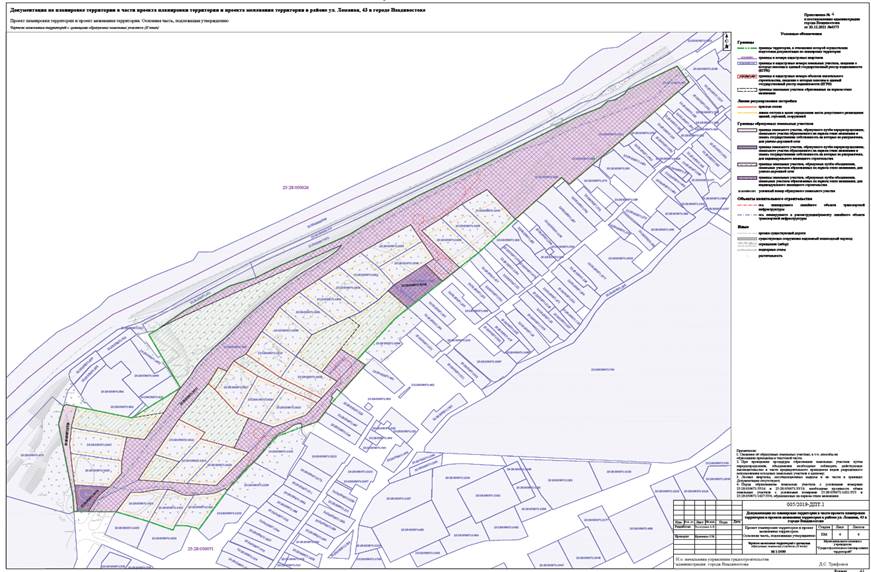
Task: Click cadastral quarter label 25:28:050071
Action: [195, 549]
